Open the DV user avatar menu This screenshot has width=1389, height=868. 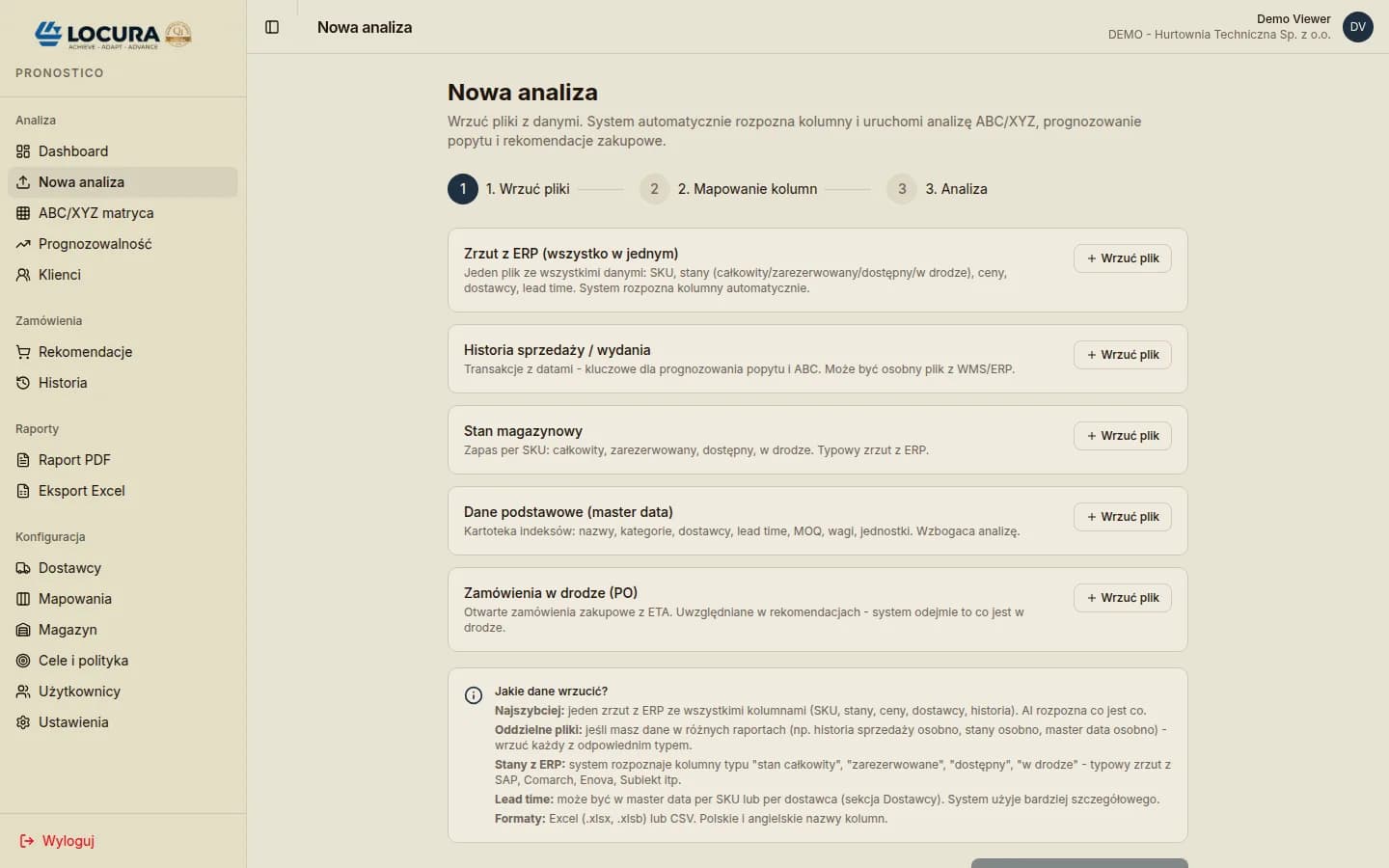point(1357,27)
